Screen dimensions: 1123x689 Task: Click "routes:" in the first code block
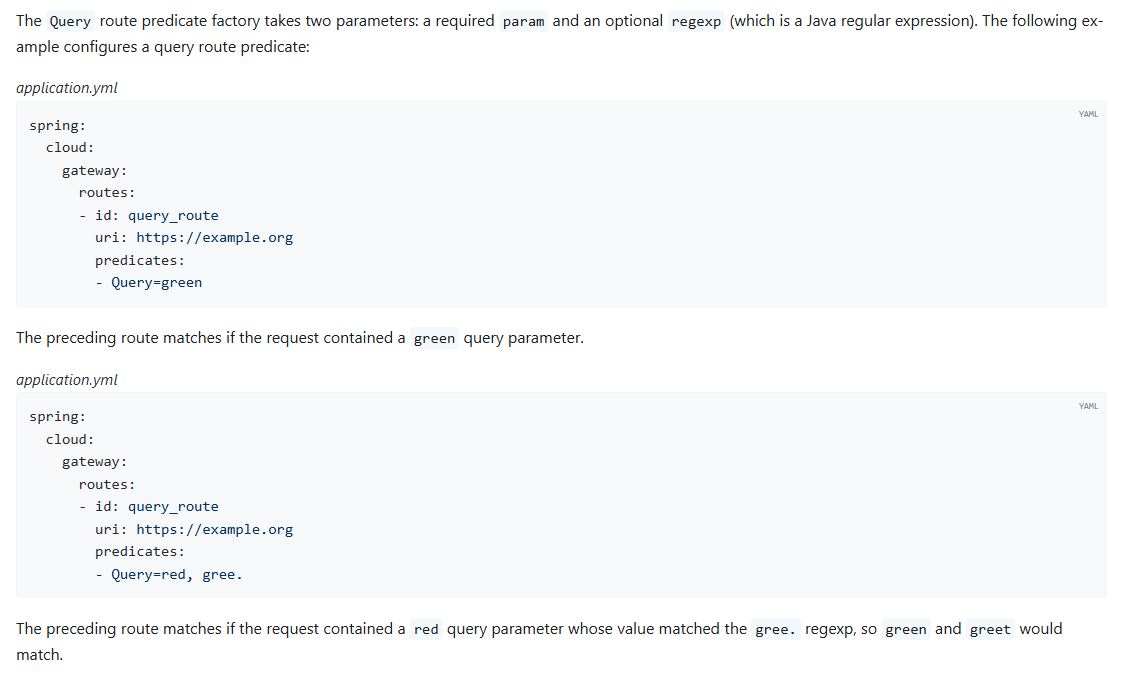pyautogui.click(x=107, y=193)
